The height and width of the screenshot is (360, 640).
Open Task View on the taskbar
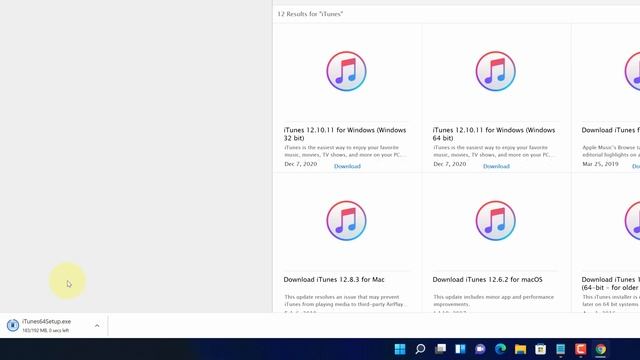(x=440, y=349)
